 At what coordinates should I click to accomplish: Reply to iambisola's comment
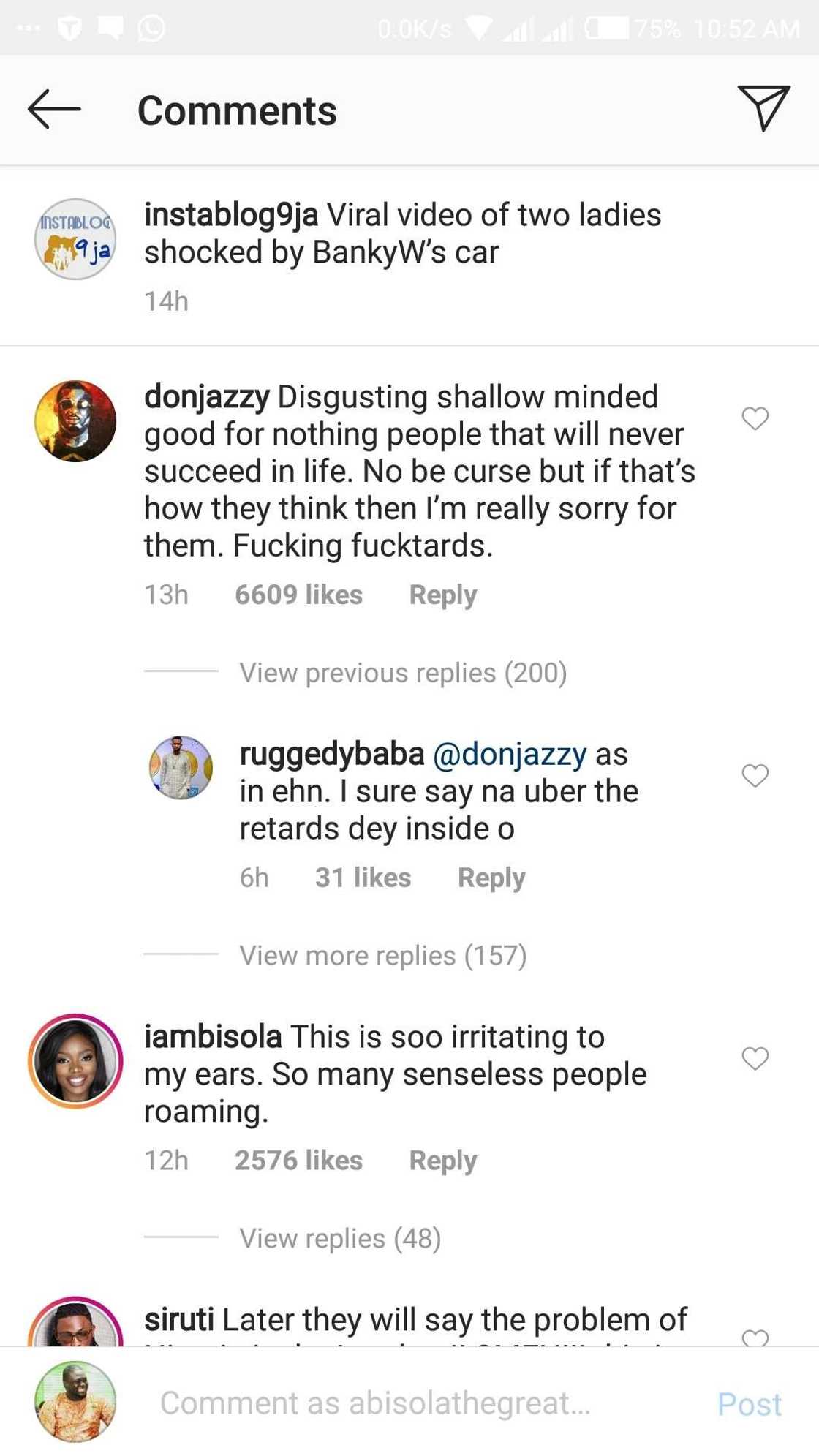(x=442, y=1161)
